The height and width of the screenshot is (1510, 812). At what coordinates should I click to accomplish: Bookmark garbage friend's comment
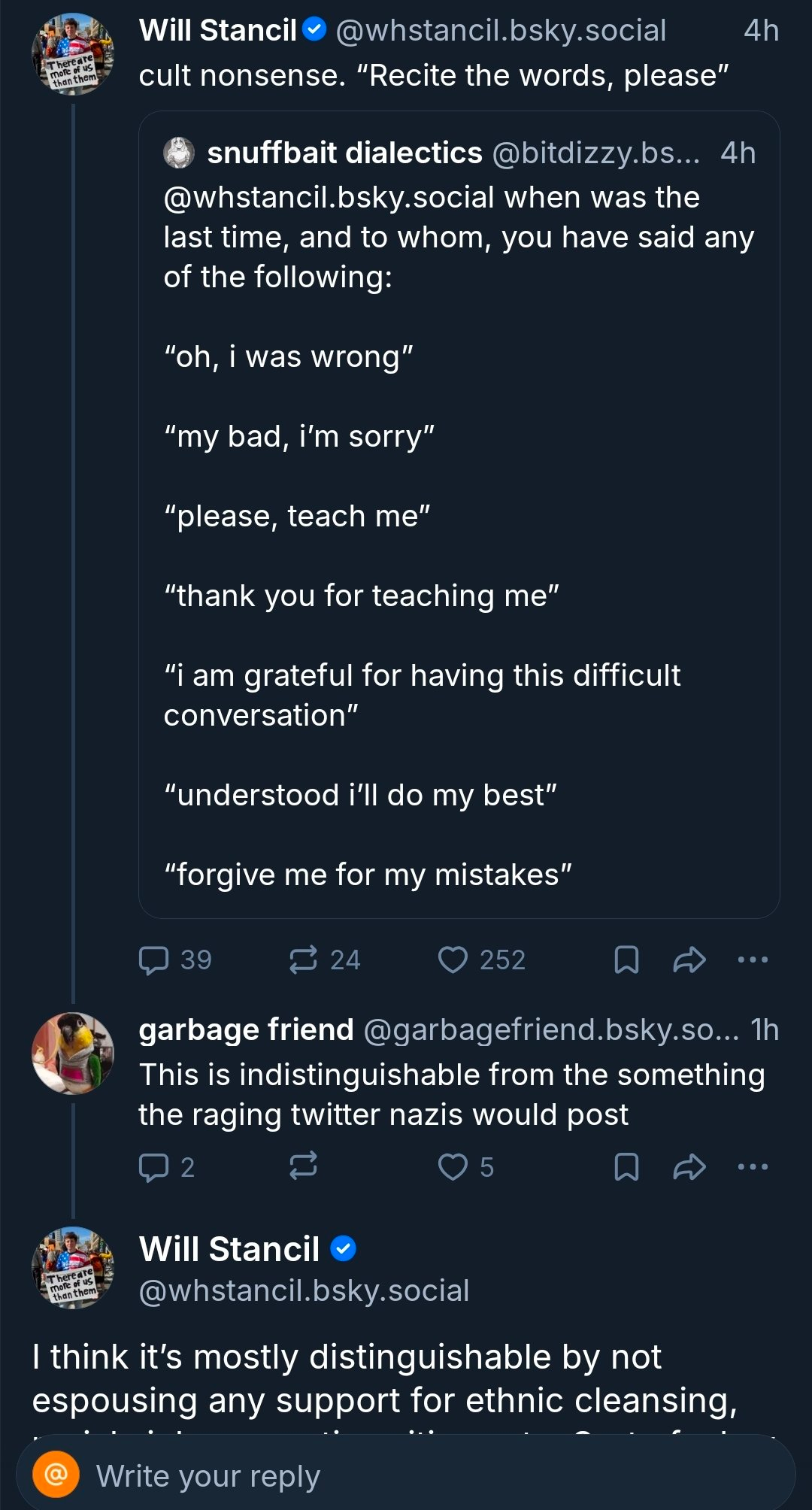(626, 1167)
